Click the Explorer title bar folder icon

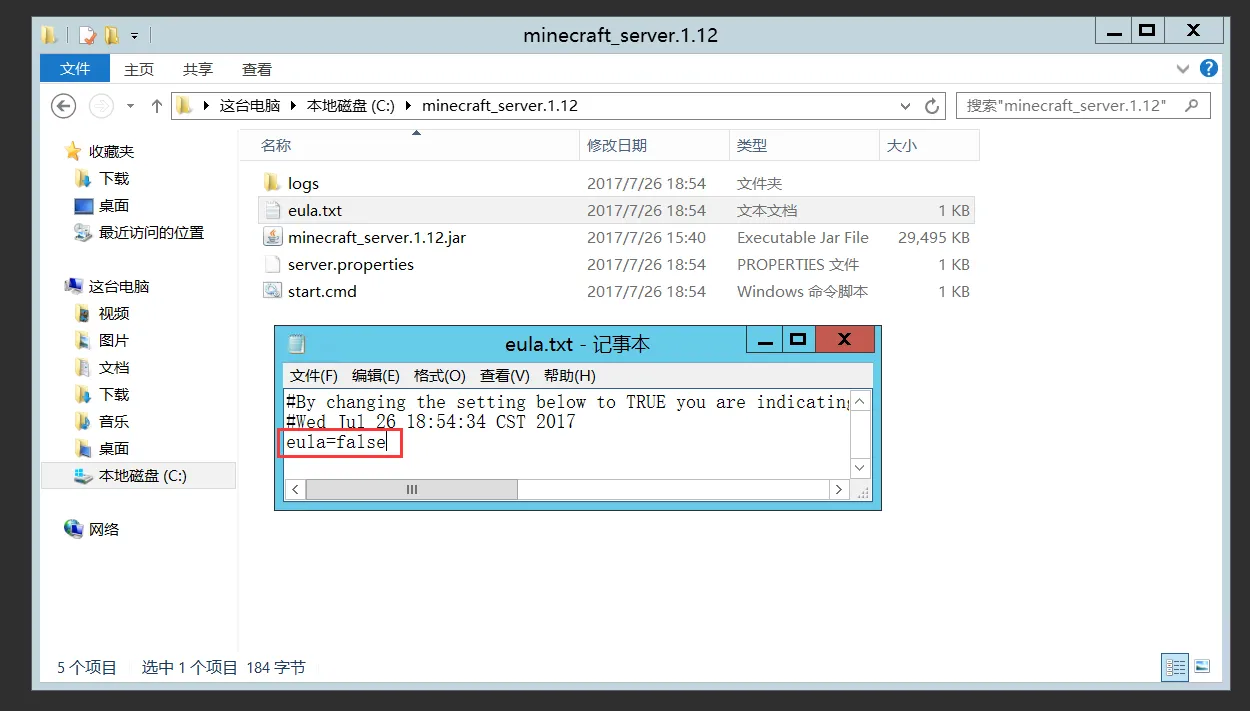49,35
